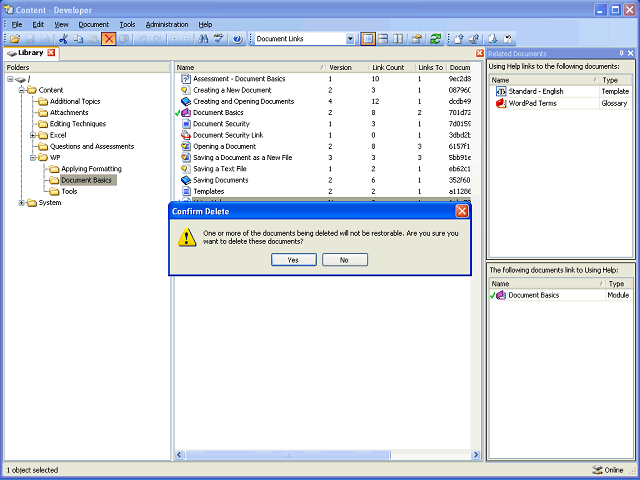Click the Copy toolbar icon
This screenshot has width=640, height=480.
tap(78, 39)
